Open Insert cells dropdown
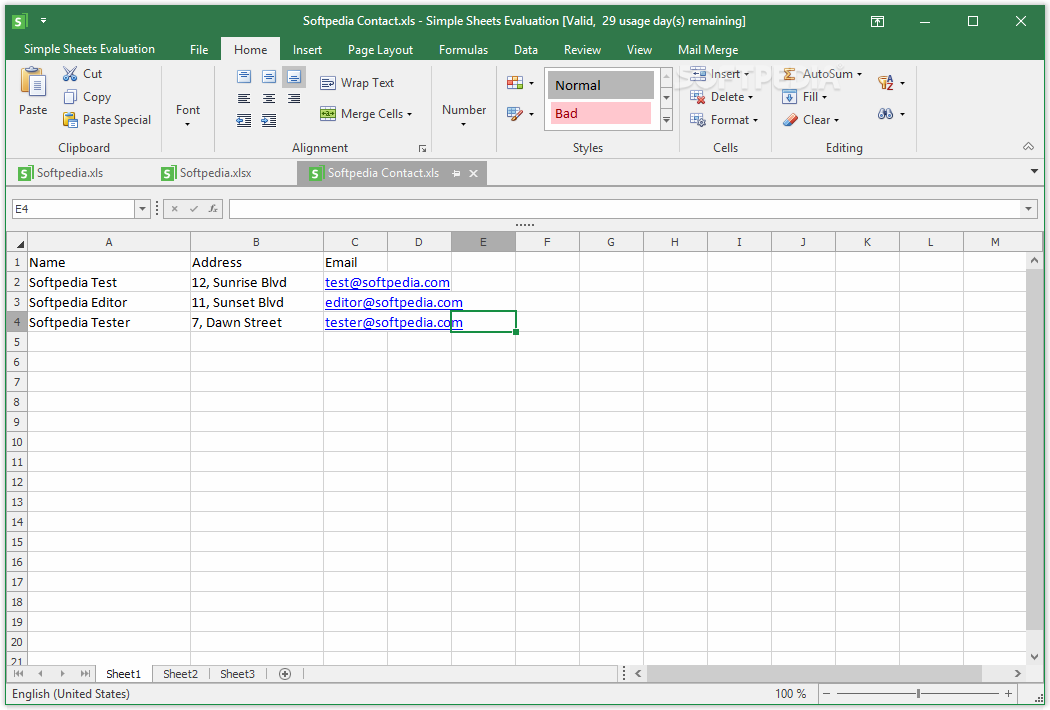Viewport: 1050px width, 710px height. click(720, 74)
